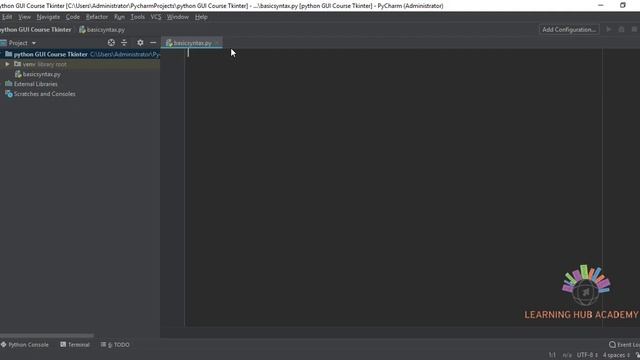Open the Tools menu
640x360 pixels.
138,17
